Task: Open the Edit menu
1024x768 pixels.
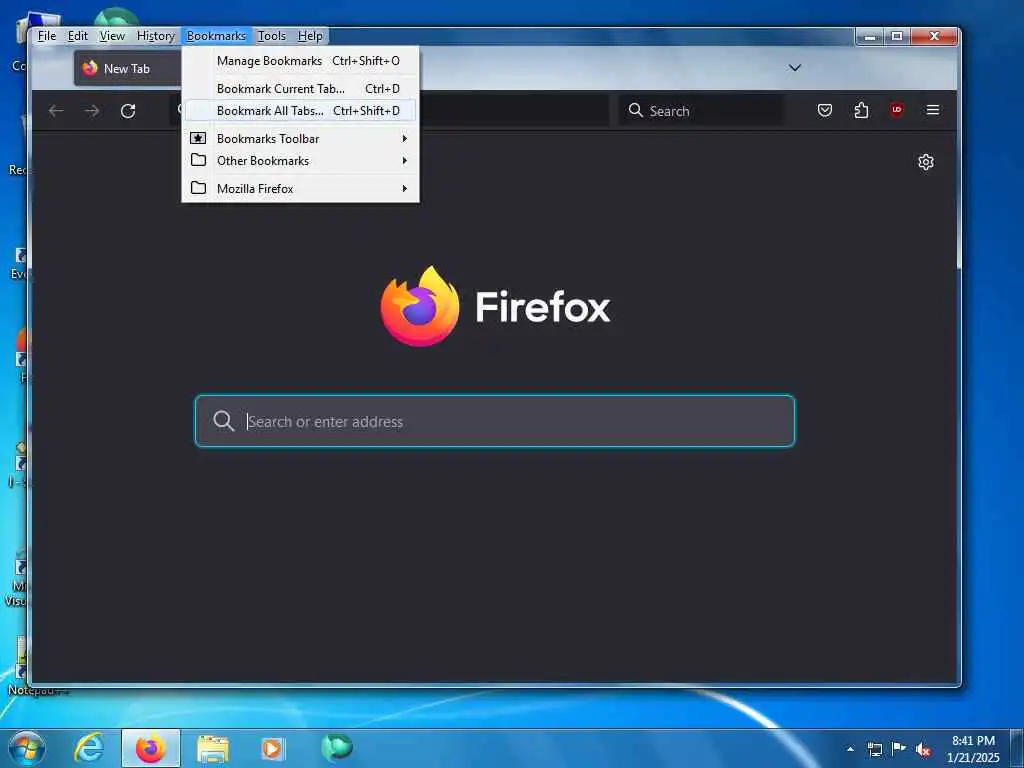Action: [x=78, y=36]
